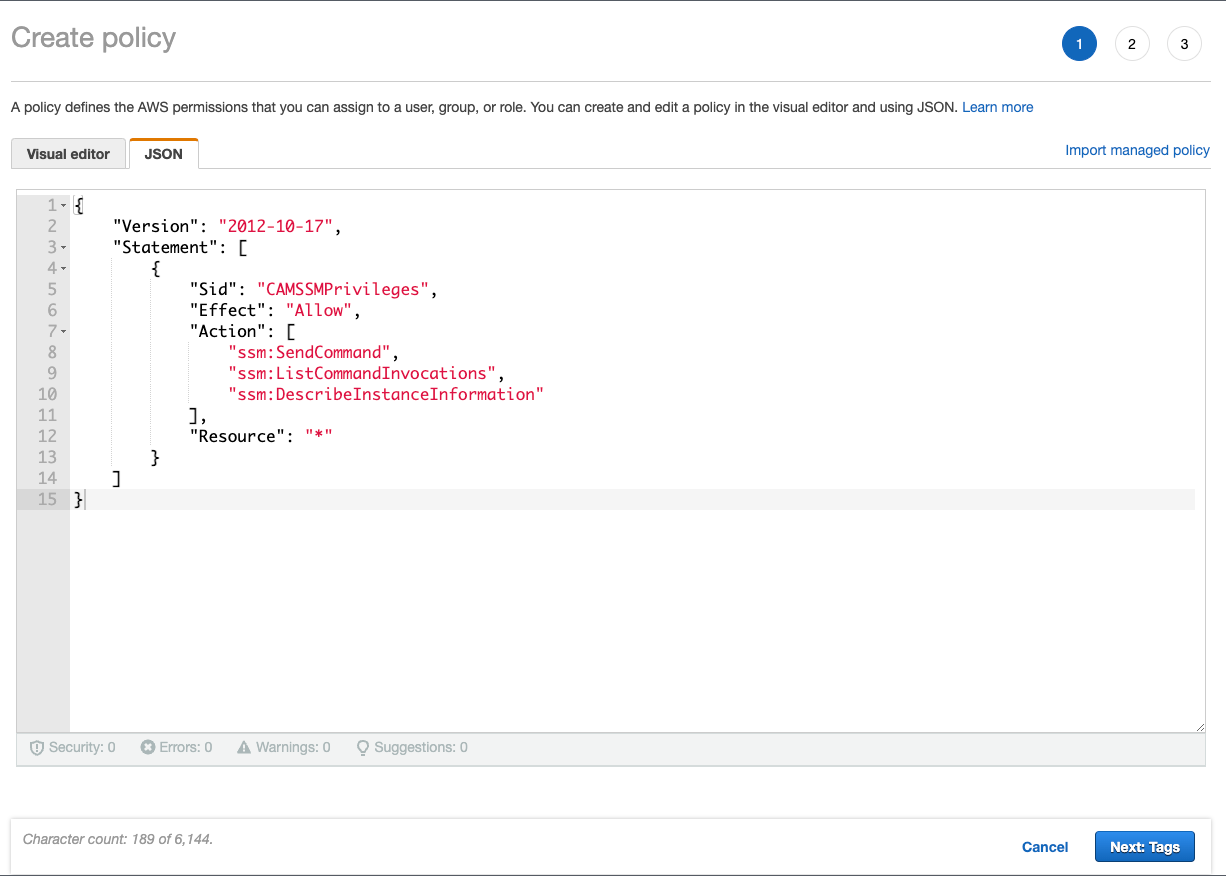Go to step 1 indicator

[1079, 44]
